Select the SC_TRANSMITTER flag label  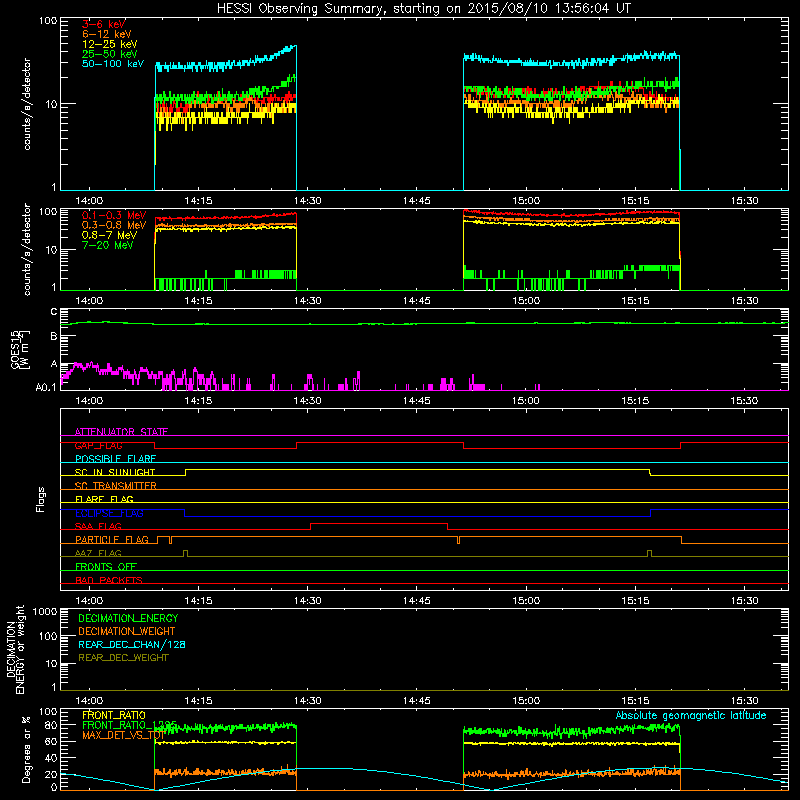(115, 486)
